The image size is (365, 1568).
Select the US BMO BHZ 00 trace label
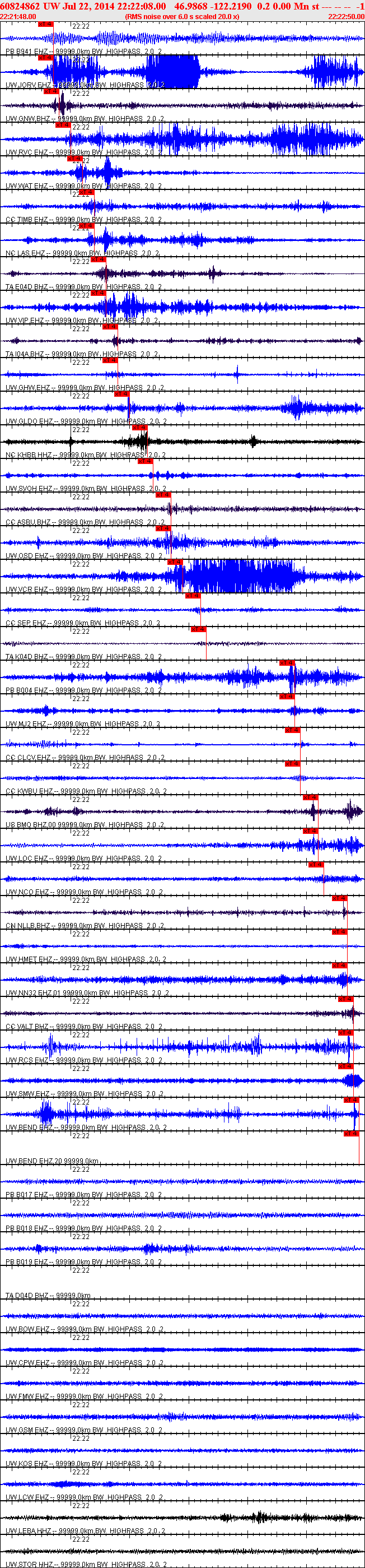point(85,825)
